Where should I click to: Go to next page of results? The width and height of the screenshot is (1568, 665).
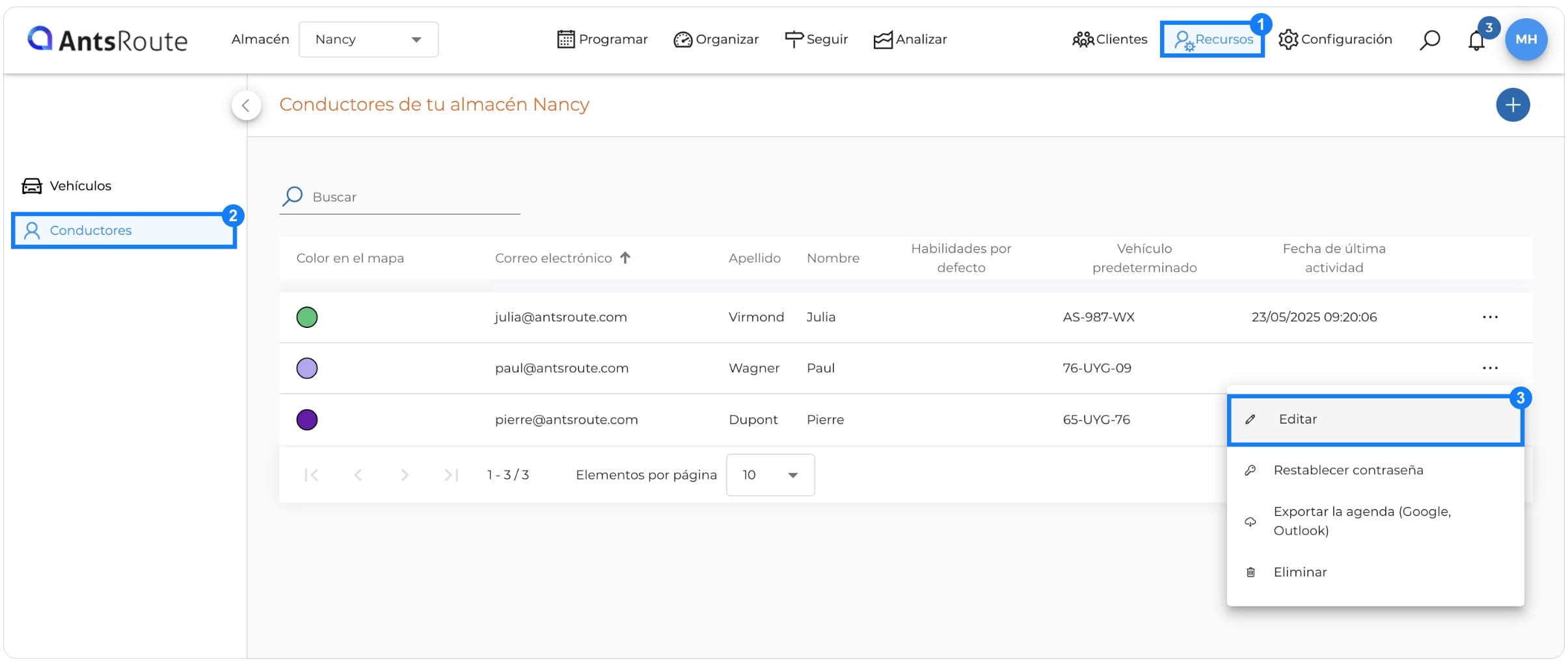(405, 475)
